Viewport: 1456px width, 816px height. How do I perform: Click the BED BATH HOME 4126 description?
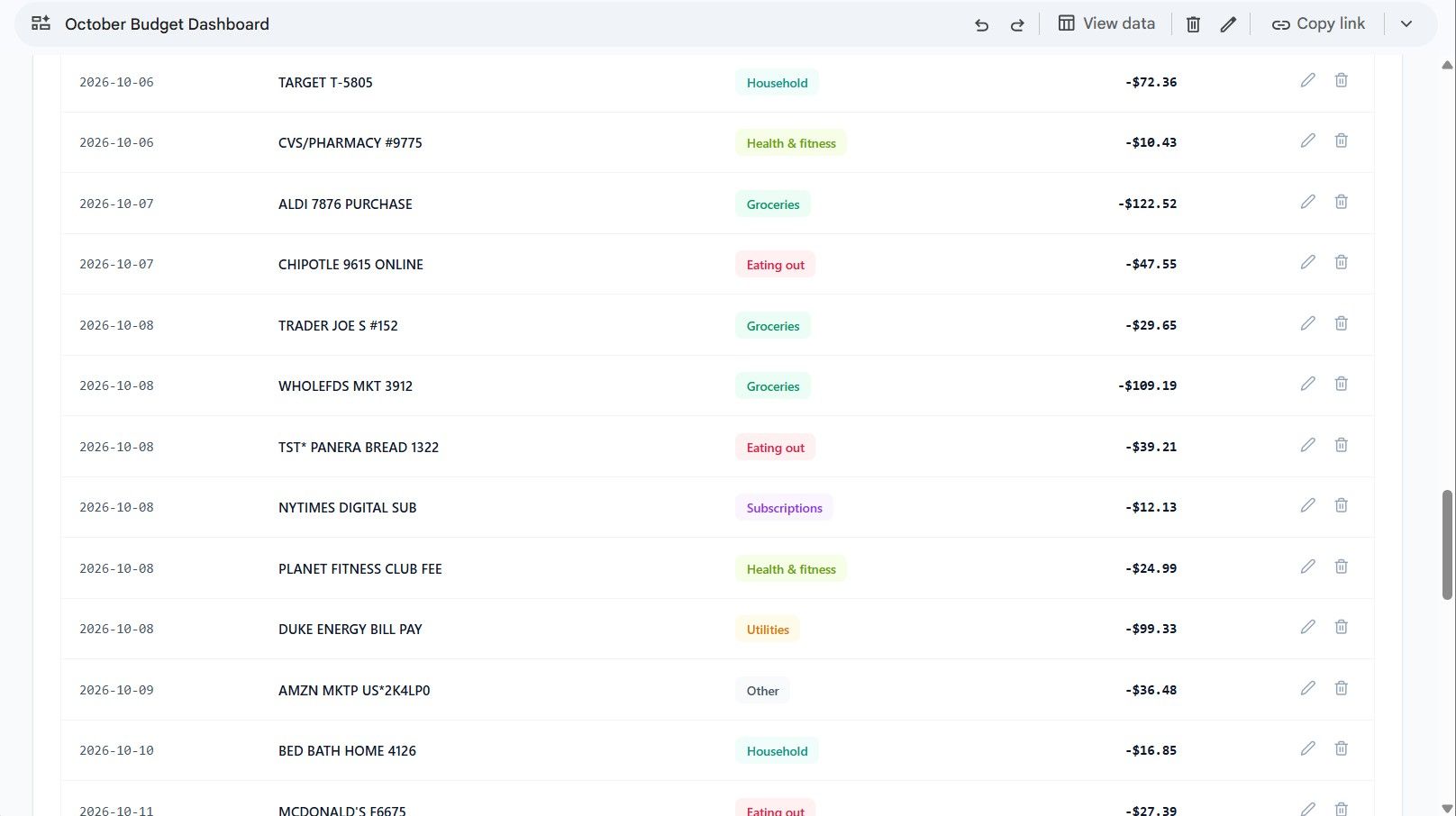tap(347, 750)
